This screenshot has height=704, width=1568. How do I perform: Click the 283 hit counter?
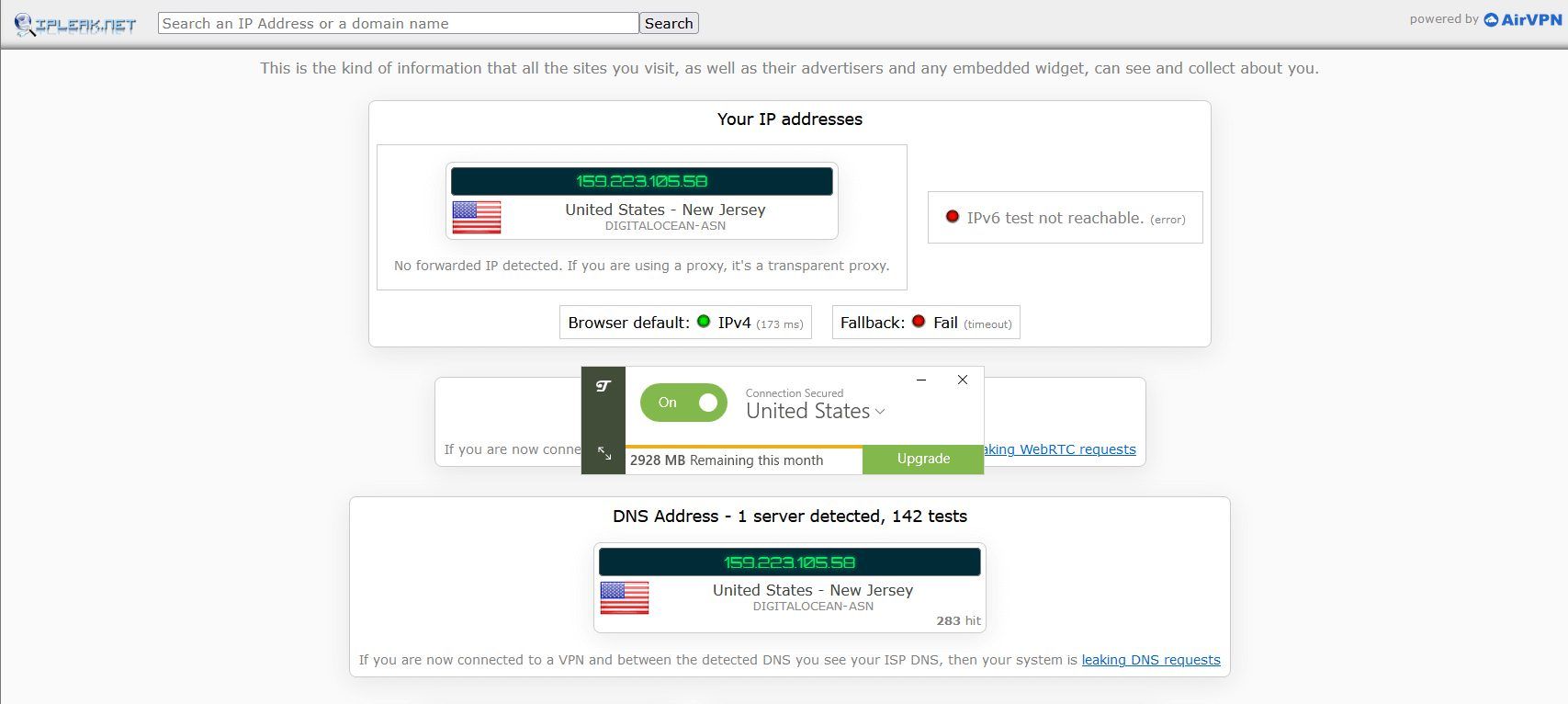tap(958, 621)
